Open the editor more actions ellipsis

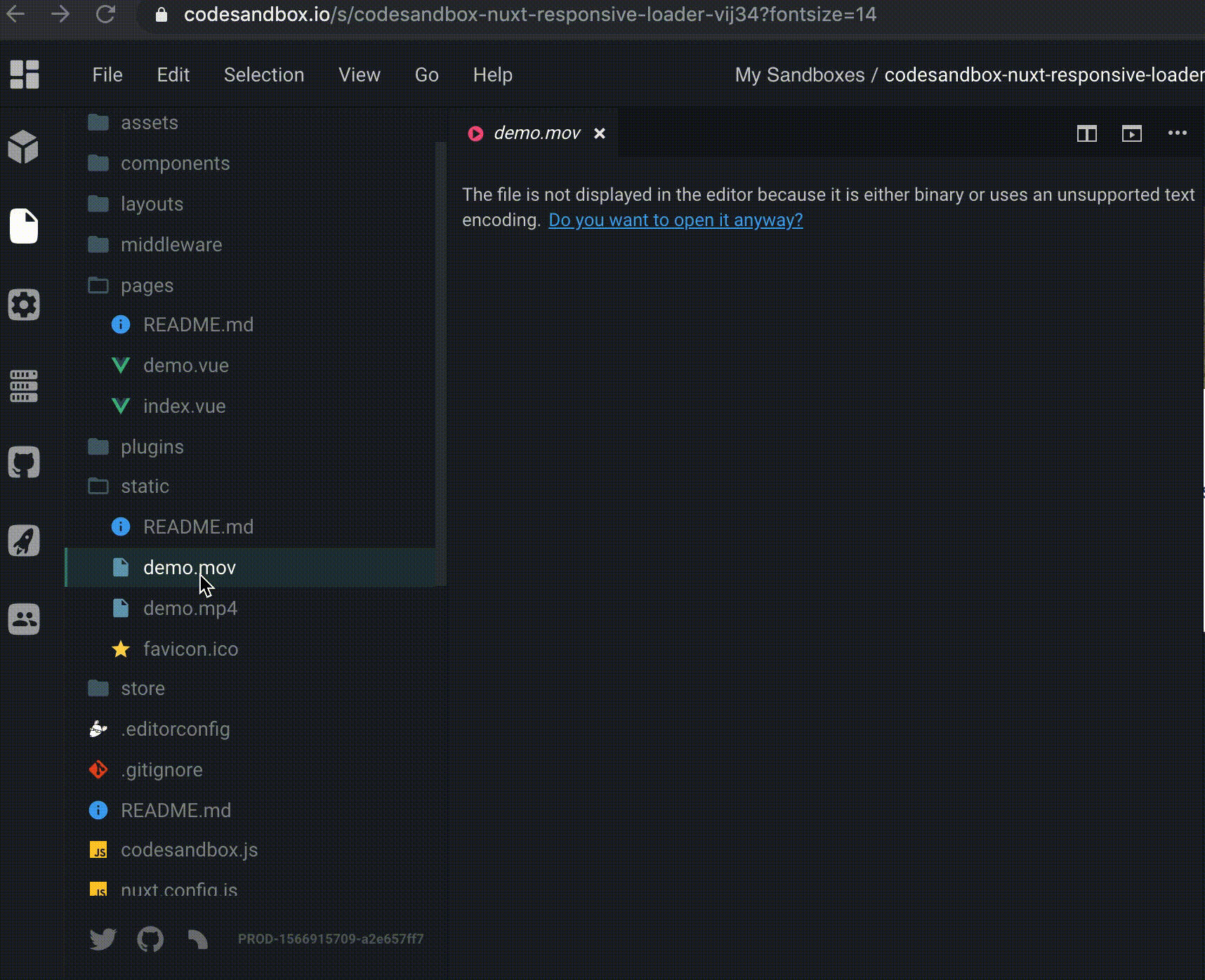(x=1178, y=133)
